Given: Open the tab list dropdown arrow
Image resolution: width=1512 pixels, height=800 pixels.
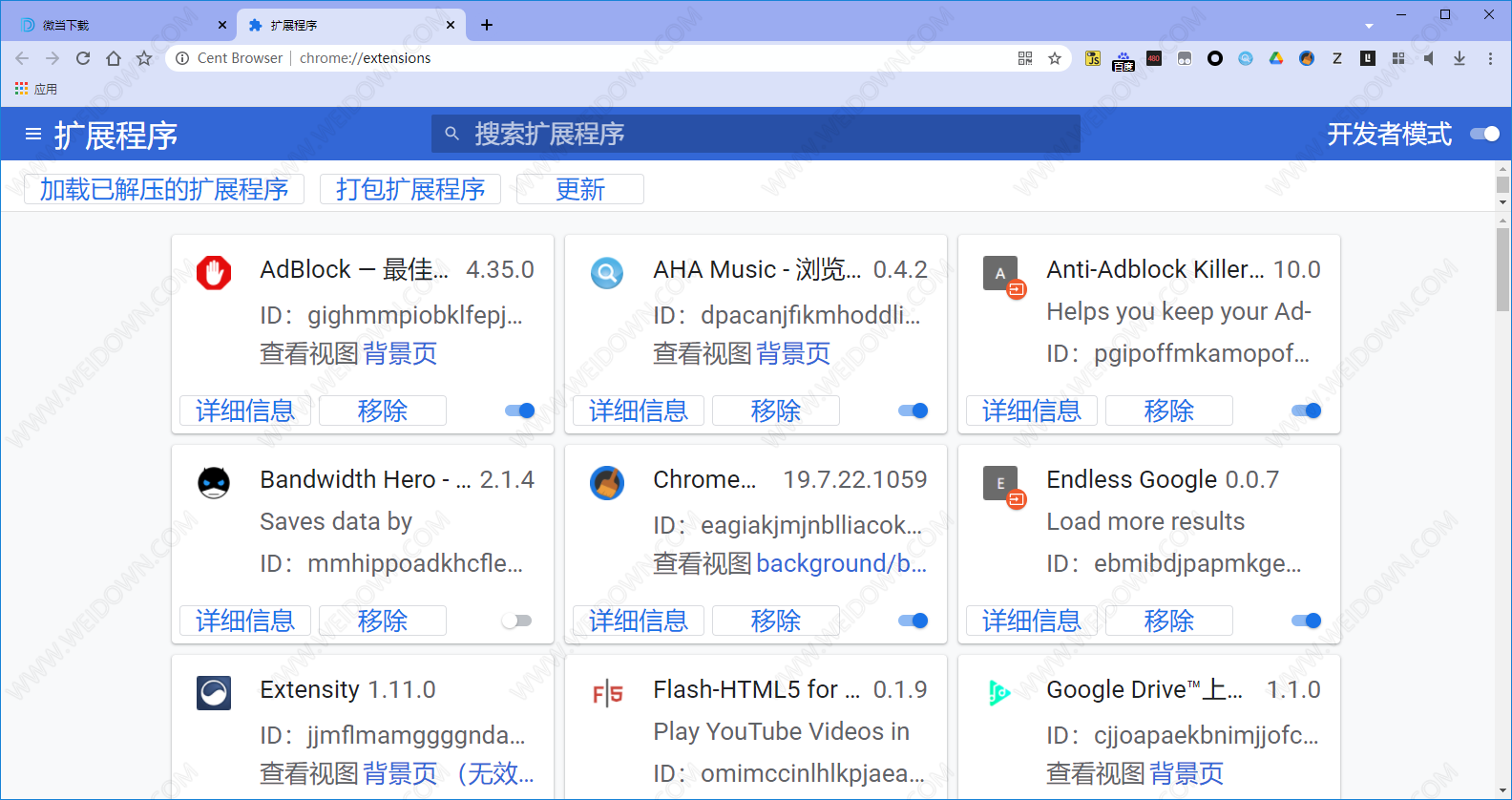Looking at the screenshot, I should (x=1369, y=26).
